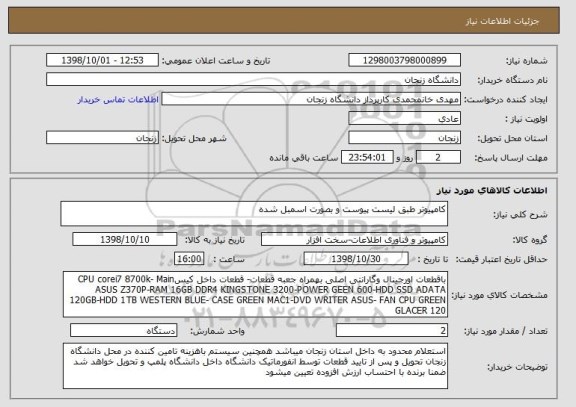Select goods group field کامپیوتر و فناوری اطلاعات

point(354,240)
